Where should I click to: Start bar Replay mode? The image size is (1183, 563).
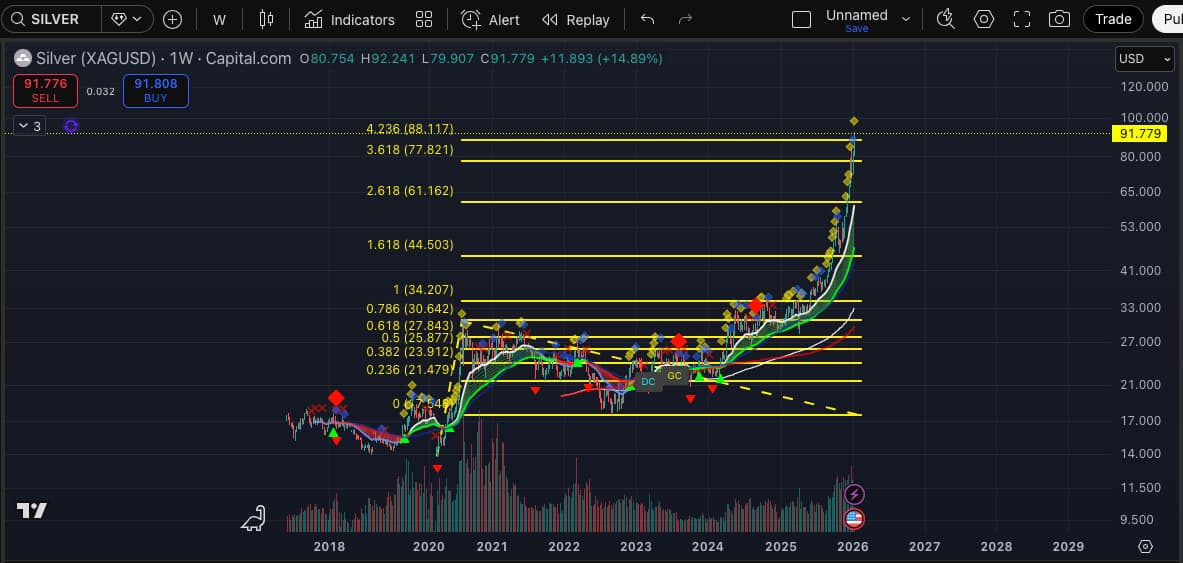(576, 19)
